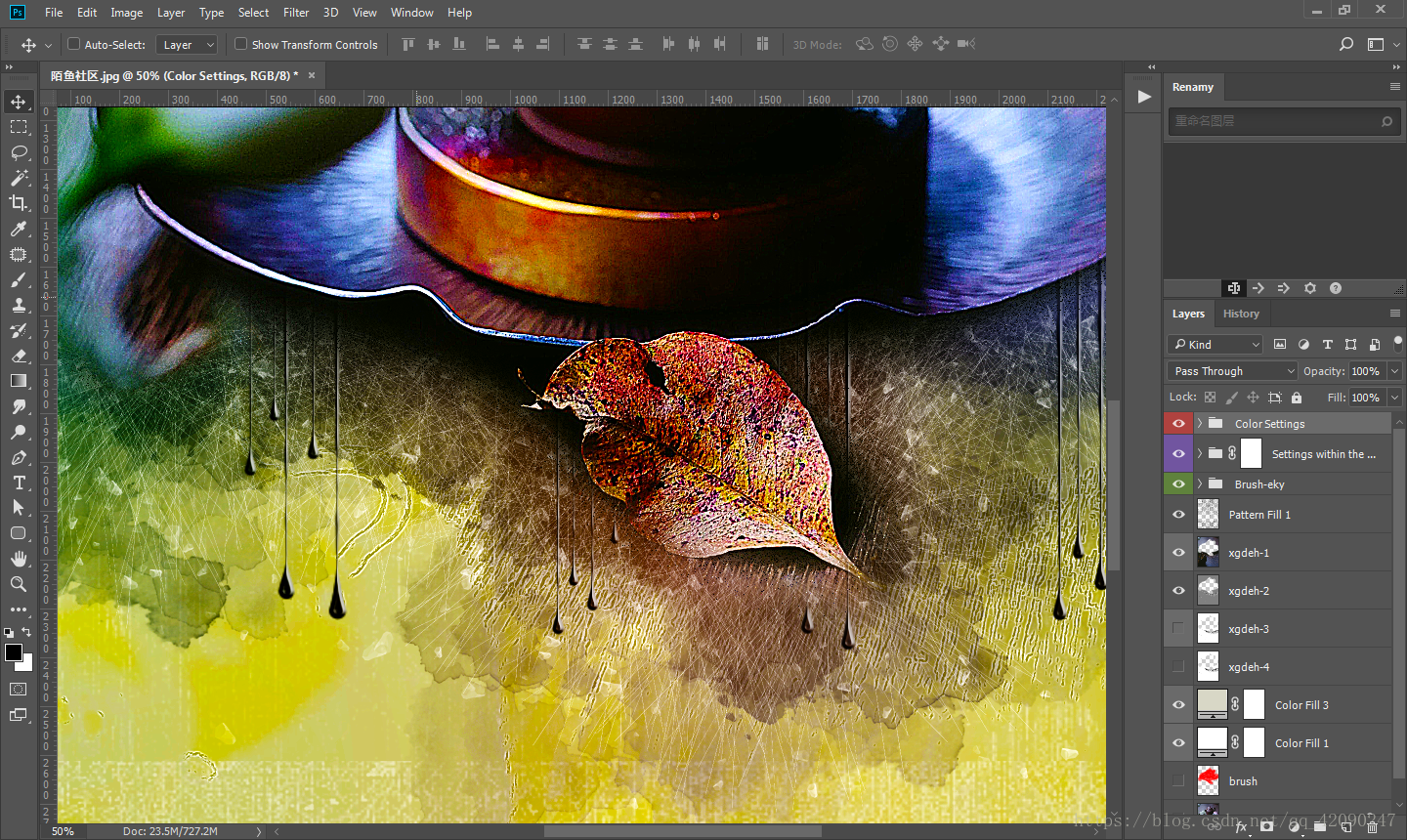Image resolution: width=1407 pixels, height=840 pixels.
Task: Select the Lasso tool
Action: click(x=19, y=152)
